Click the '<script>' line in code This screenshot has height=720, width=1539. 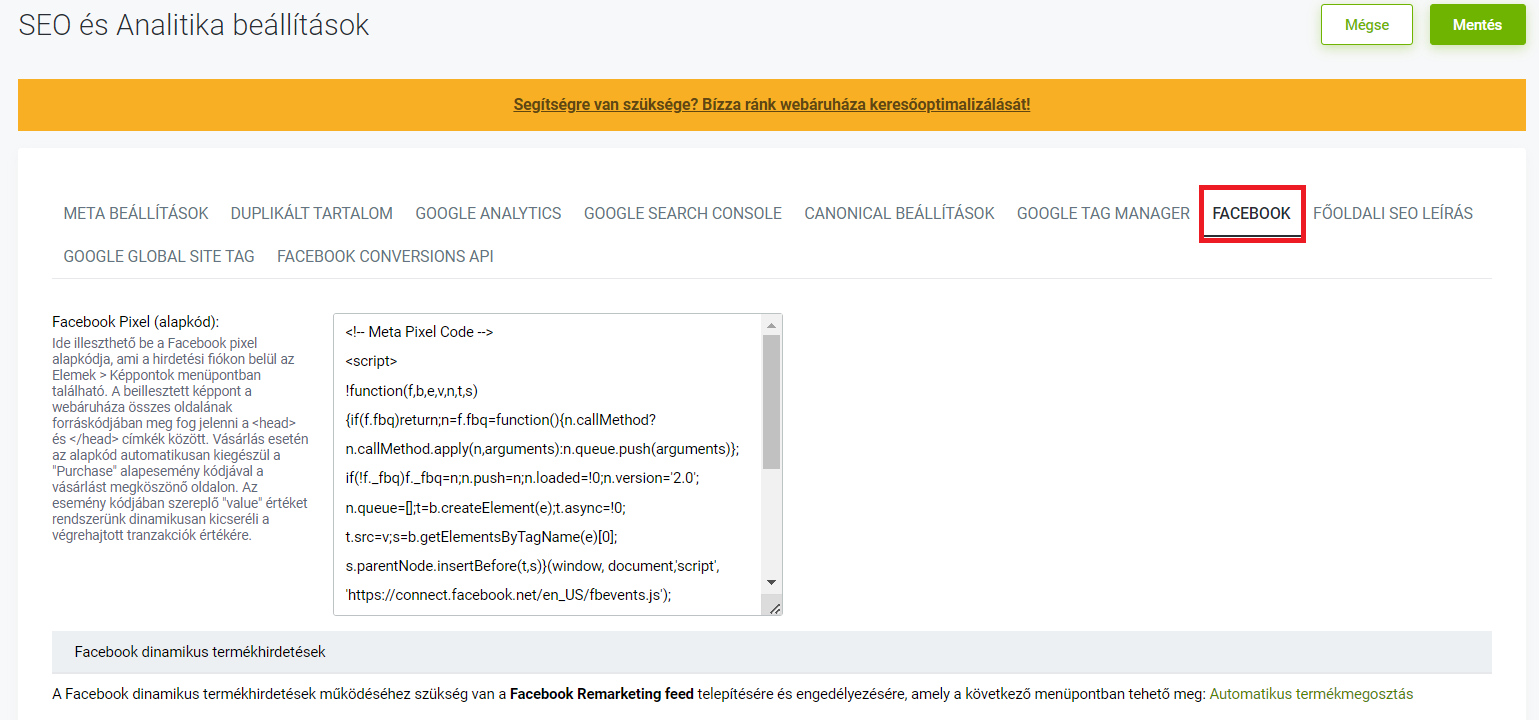coord(371,361)
